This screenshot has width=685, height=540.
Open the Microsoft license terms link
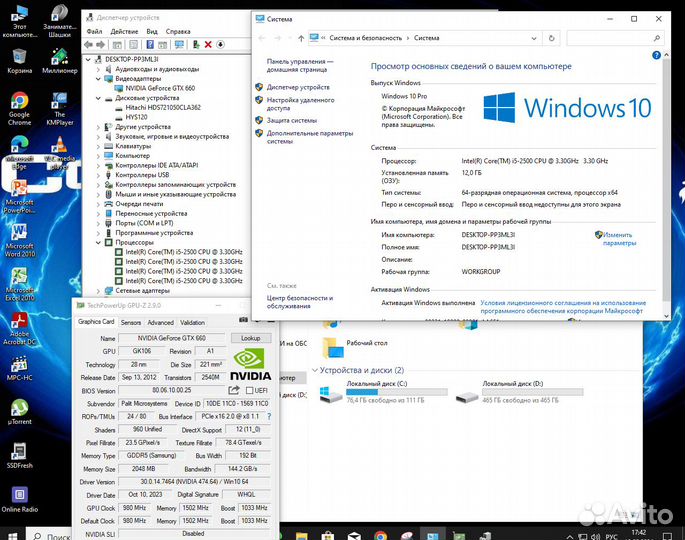563,307
